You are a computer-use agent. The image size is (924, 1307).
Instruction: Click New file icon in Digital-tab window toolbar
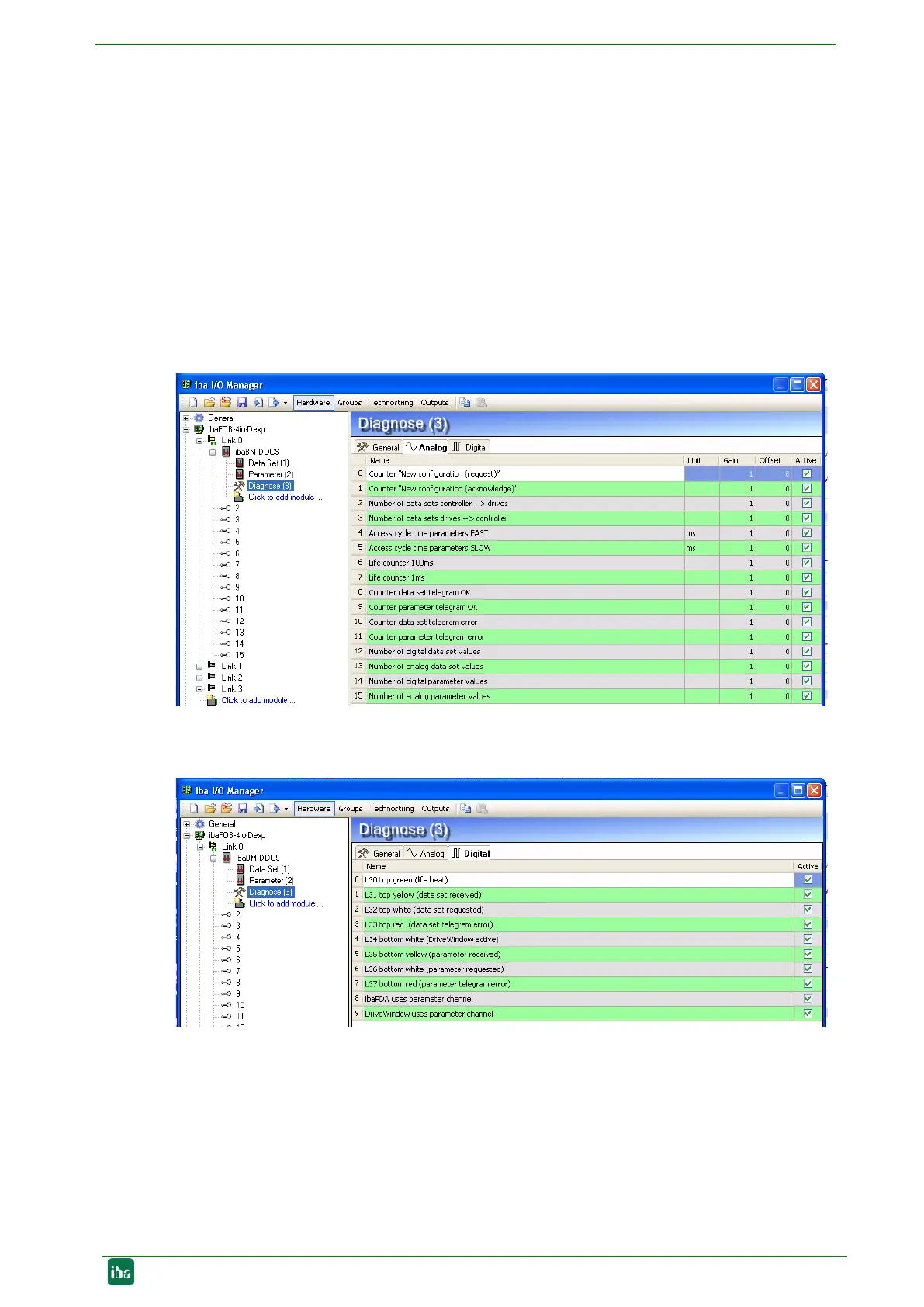point(194,809)
